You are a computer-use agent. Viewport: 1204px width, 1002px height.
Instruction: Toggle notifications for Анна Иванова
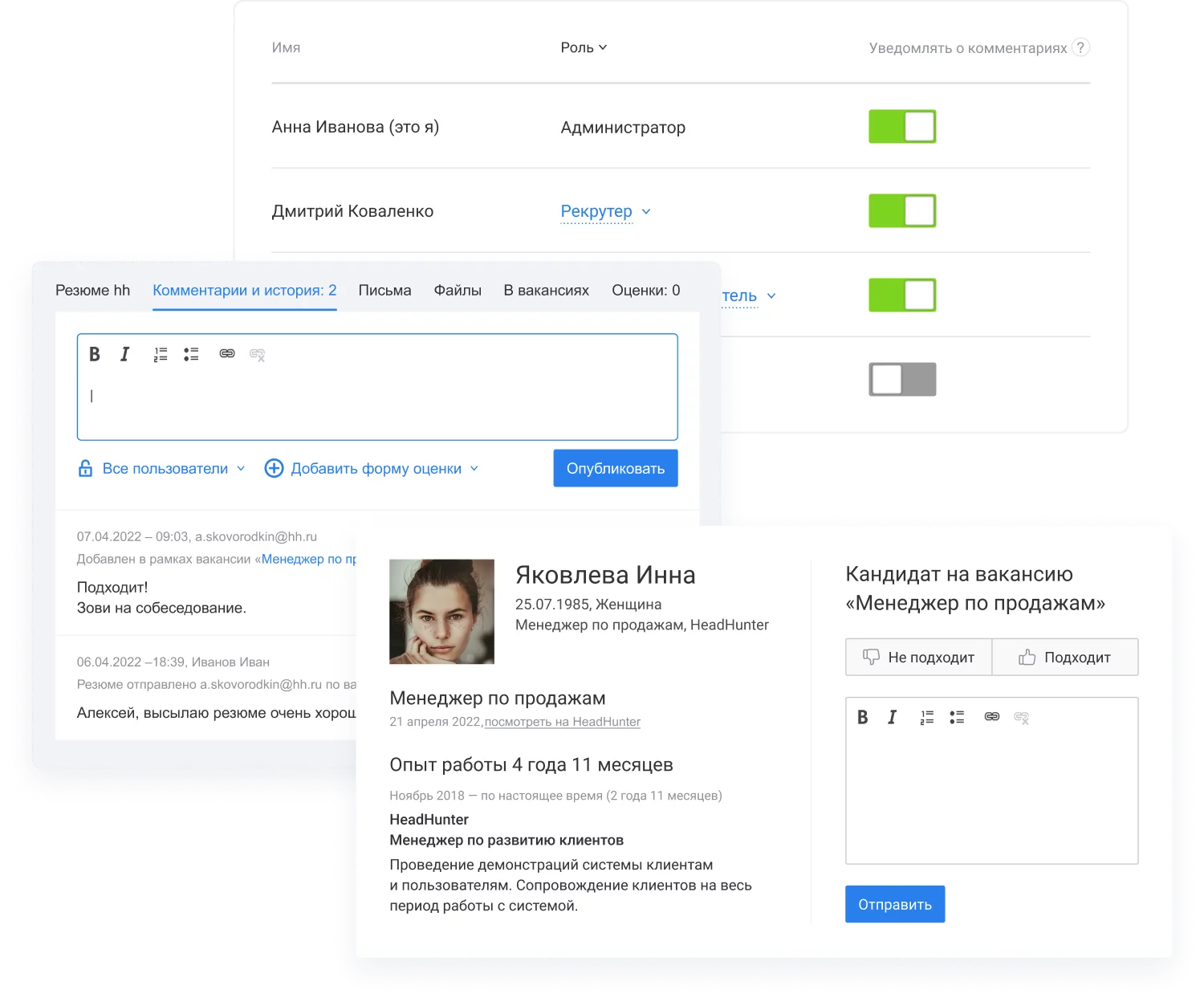click(902, 127)
